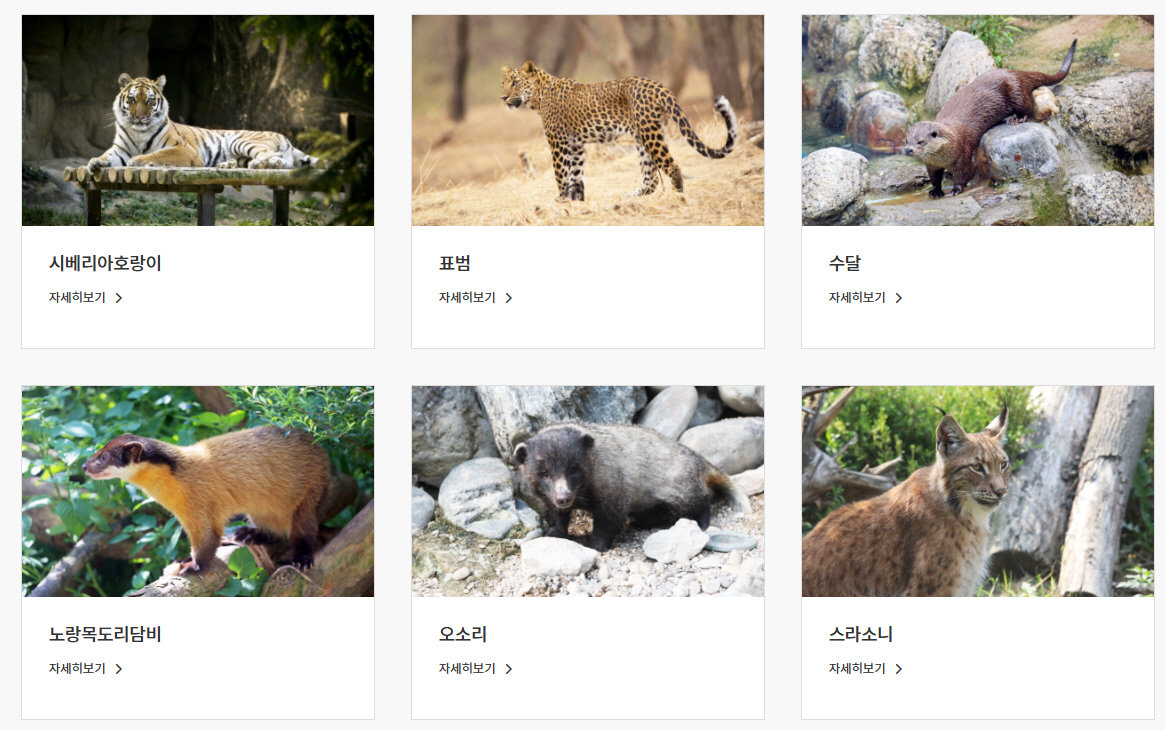The image size is (1165, 730).
Task: Click the chevron arrow in 수달 card
Action: (899, 298)
